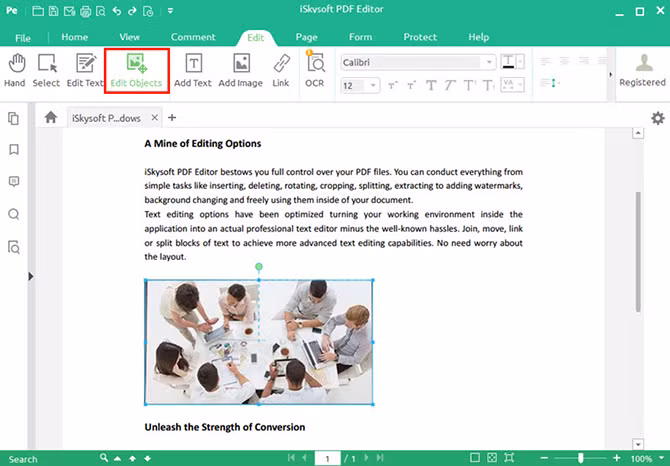Click the Edit Text tool

pos(85,70)
